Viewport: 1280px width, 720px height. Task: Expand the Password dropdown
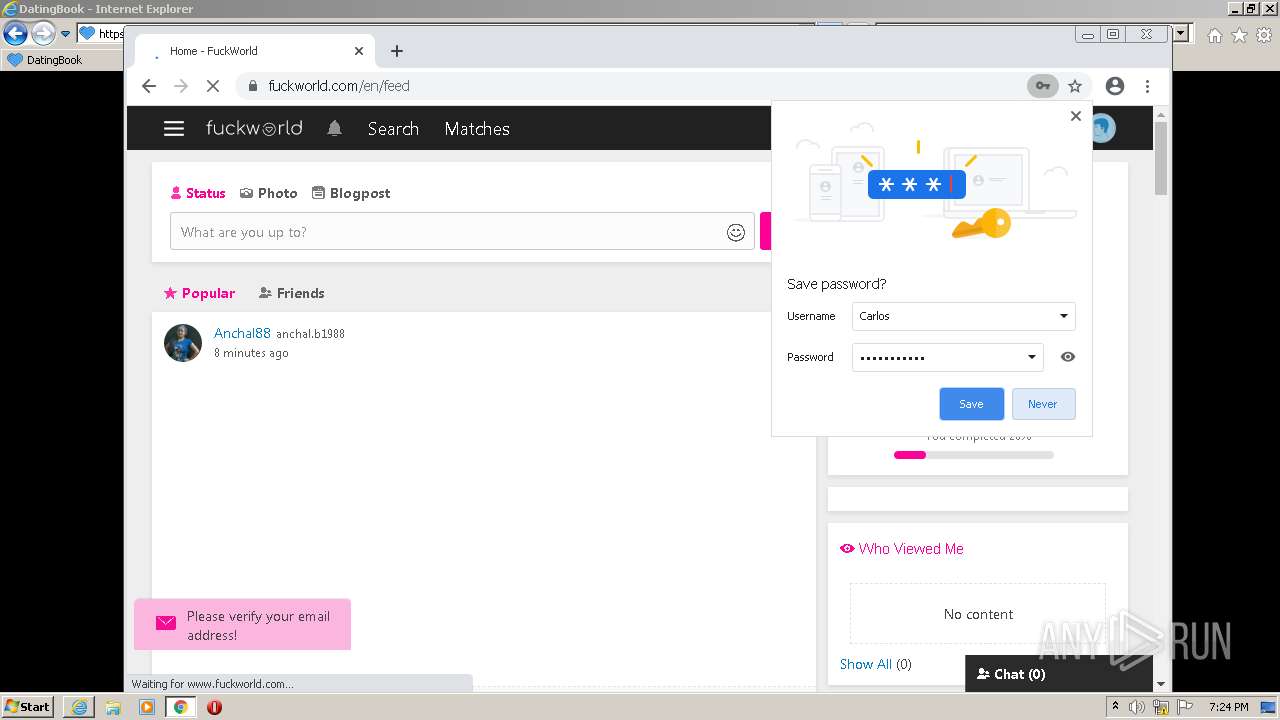[1032, 357]
